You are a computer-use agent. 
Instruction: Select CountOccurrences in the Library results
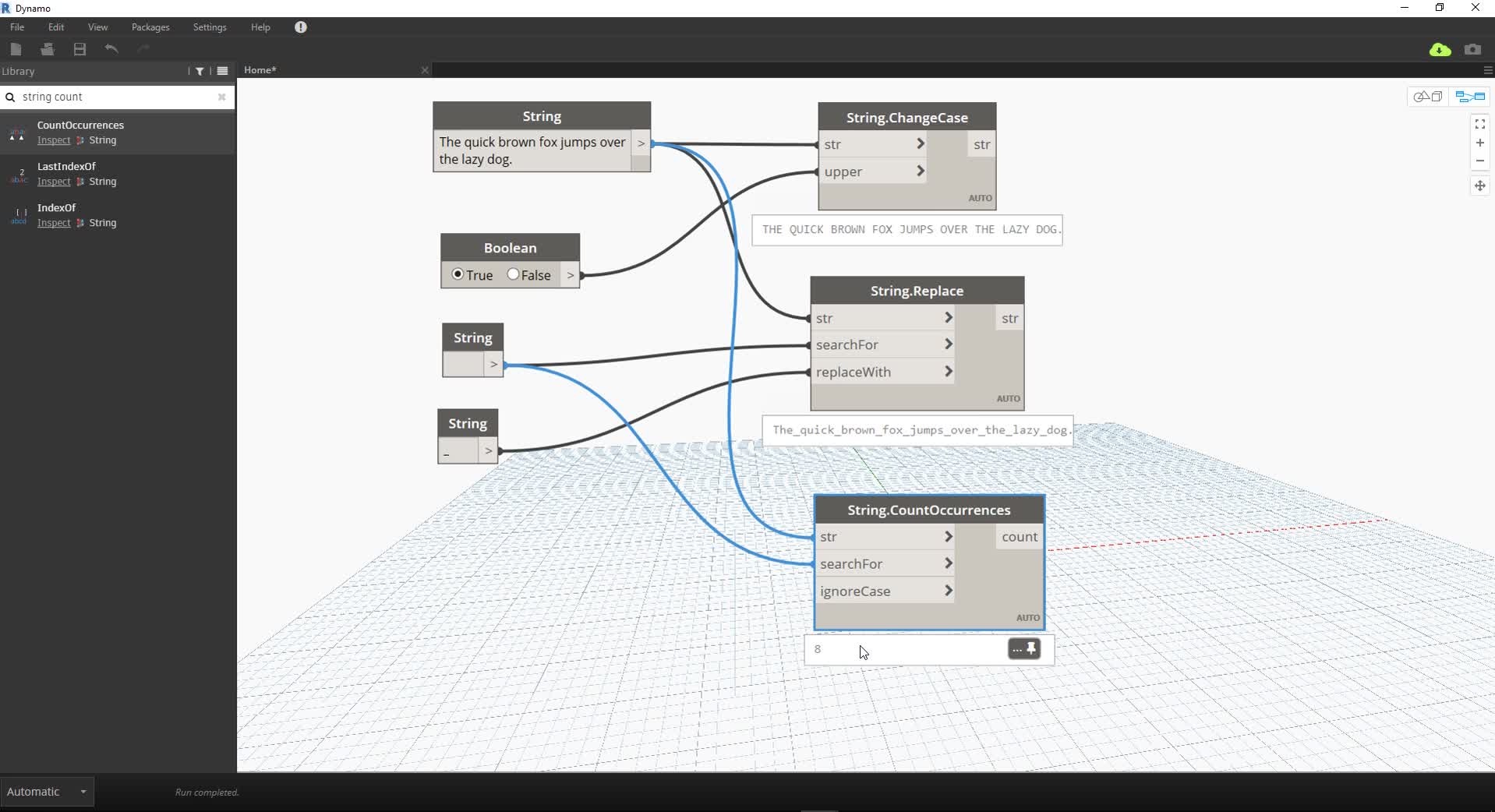[81, 125]
